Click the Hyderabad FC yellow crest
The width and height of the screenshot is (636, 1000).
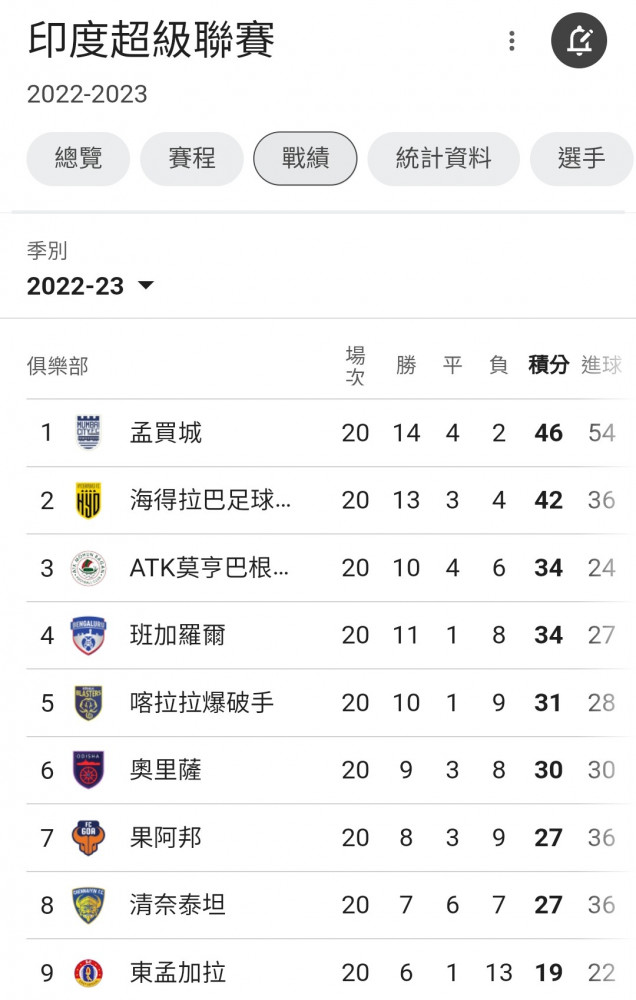pyautogui.click(x=88, y=501)
